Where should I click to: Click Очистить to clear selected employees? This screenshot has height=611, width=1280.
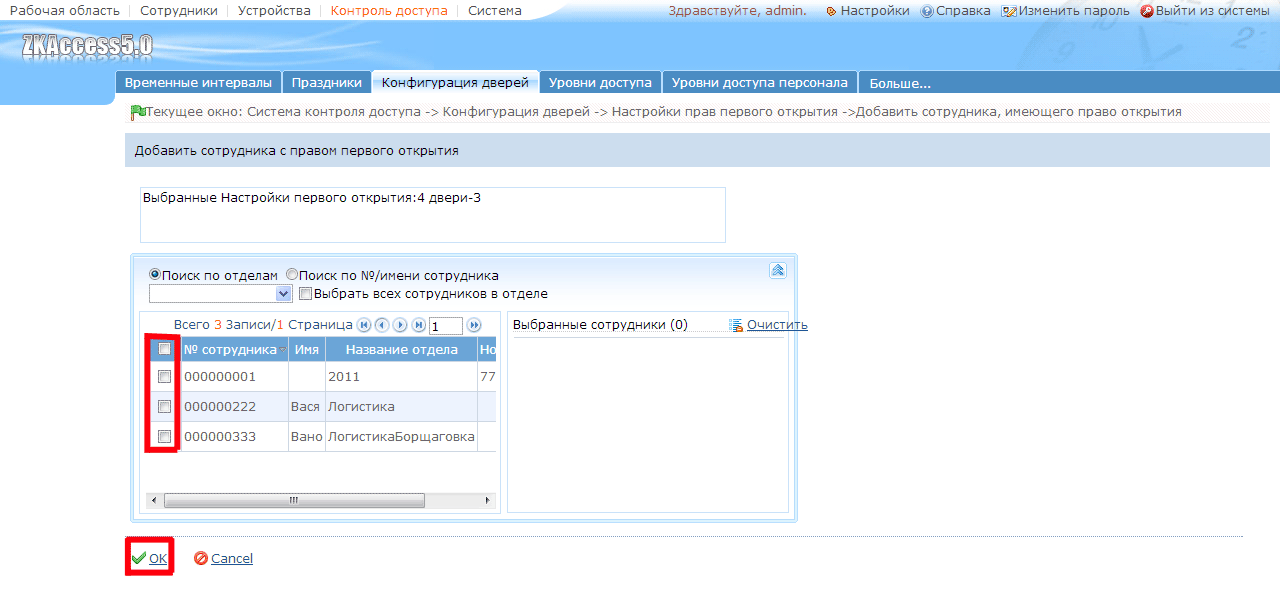(x=777, y=325)
